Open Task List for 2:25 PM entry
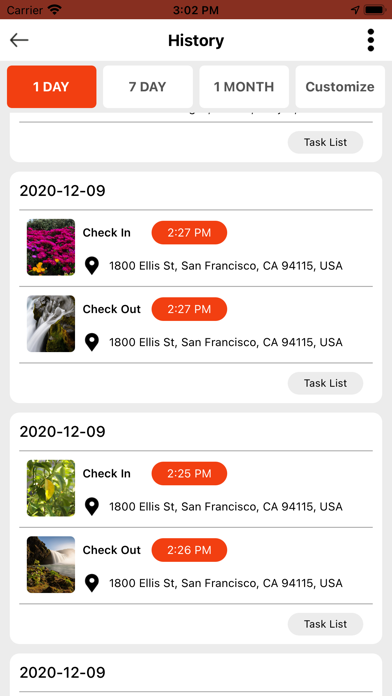Screen dimensions: 392x696 [325, 624]
